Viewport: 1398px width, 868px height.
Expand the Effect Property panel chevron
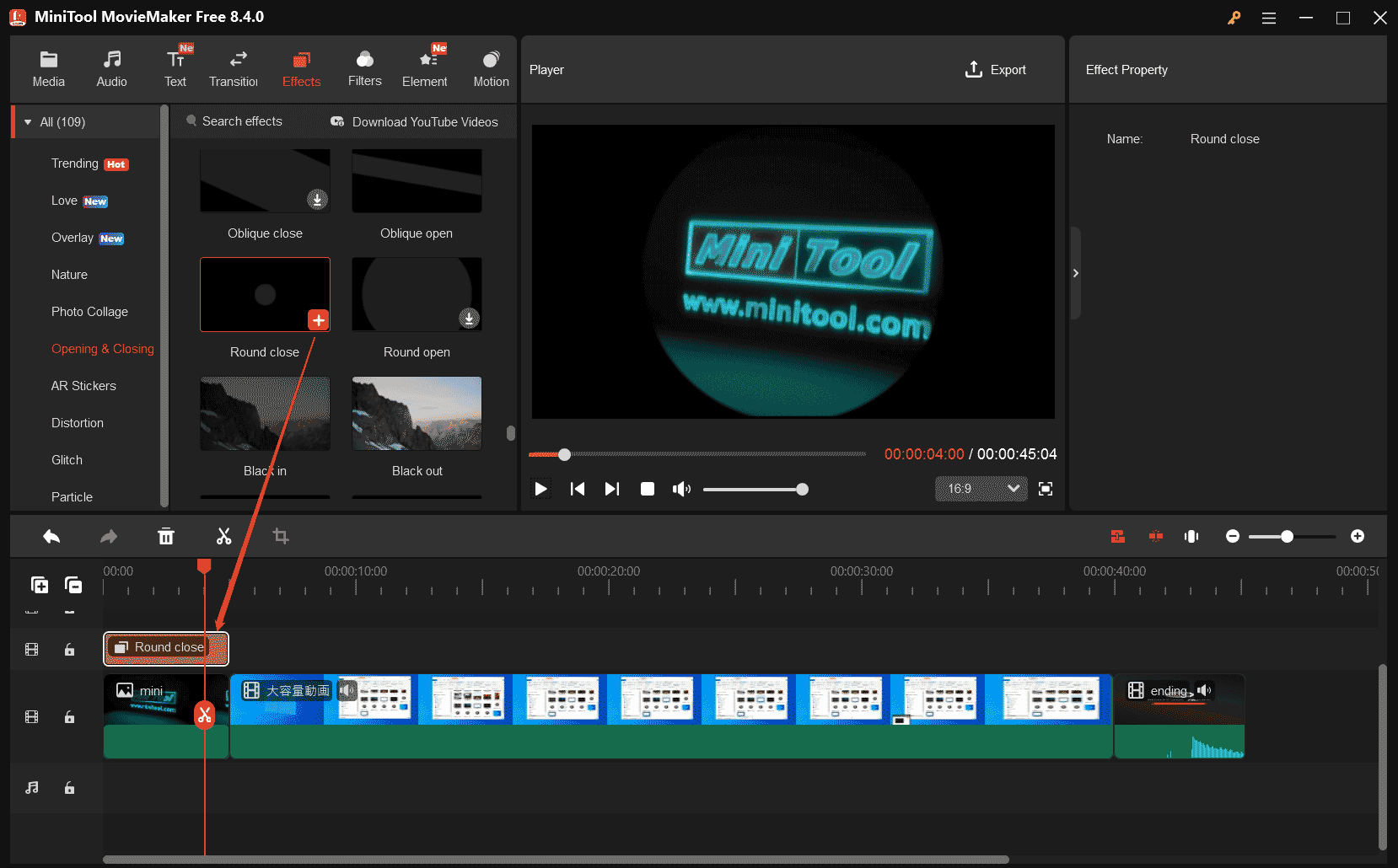[1076, 273]
